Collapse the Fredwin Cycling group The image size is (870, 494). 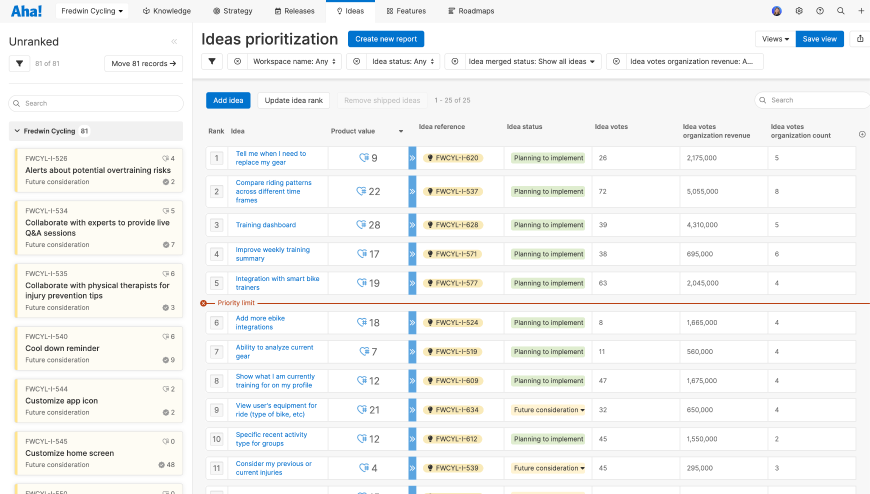point(17,131)
